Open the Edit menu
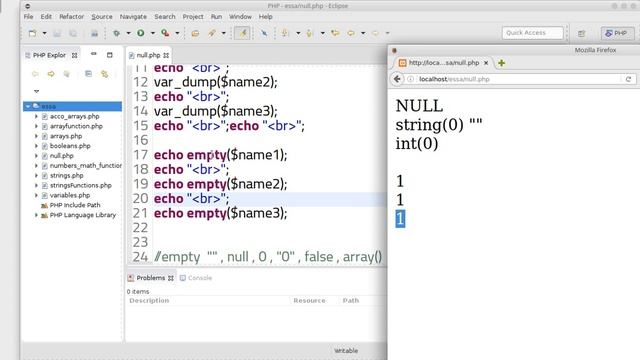This screenshot has width=640, height=360. pos(46,17)
